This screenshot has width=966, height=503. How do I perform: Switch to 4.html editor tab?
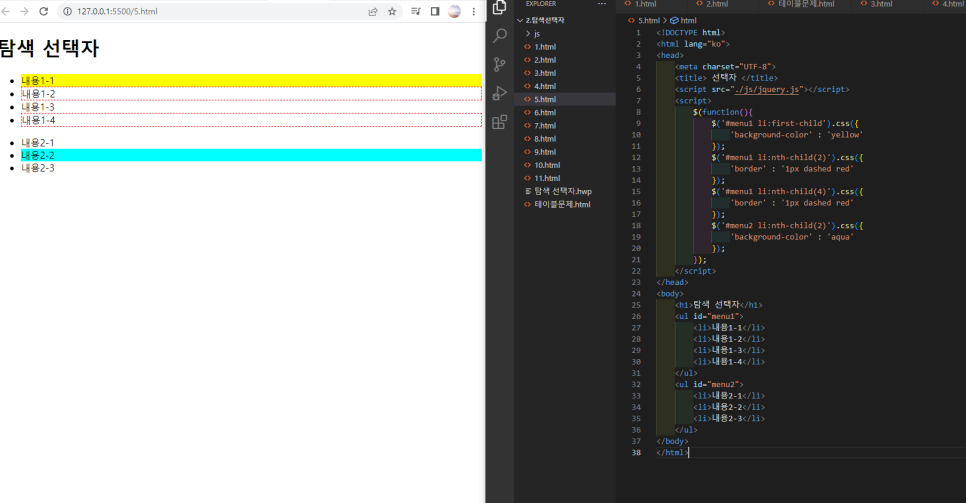click(x=952, y=4)
